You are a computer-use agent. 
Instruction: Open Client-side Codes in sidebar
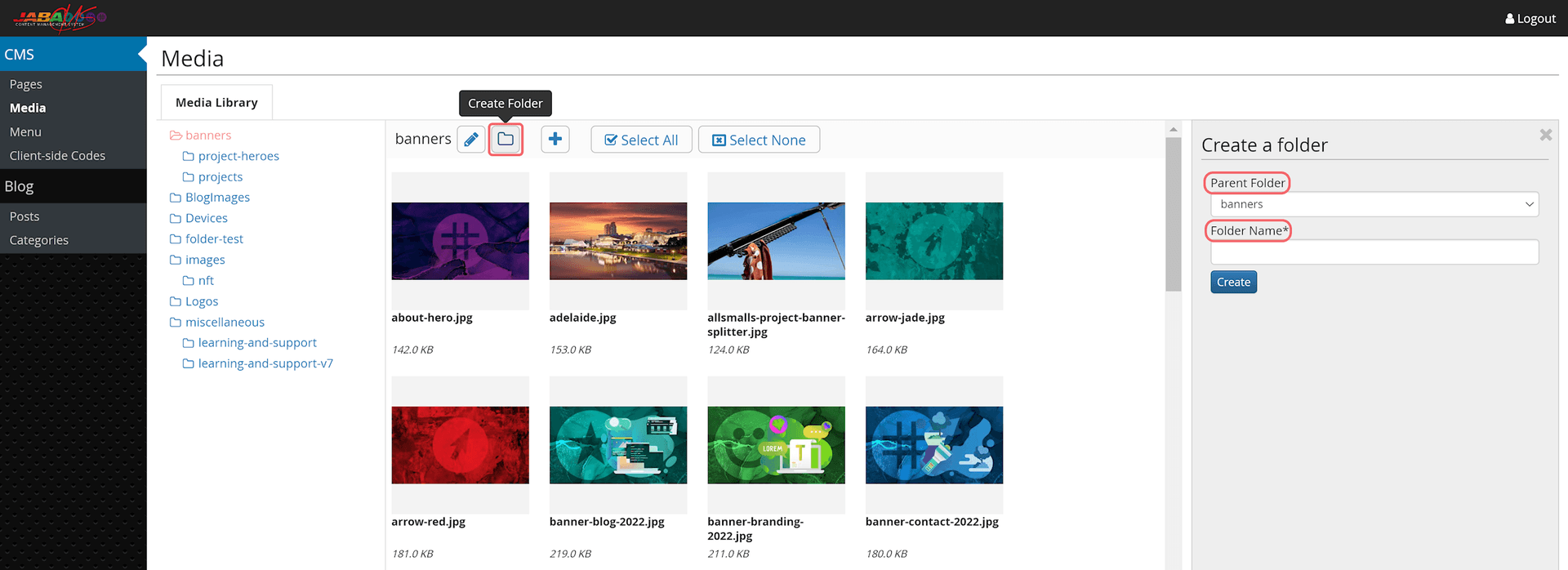57,156
